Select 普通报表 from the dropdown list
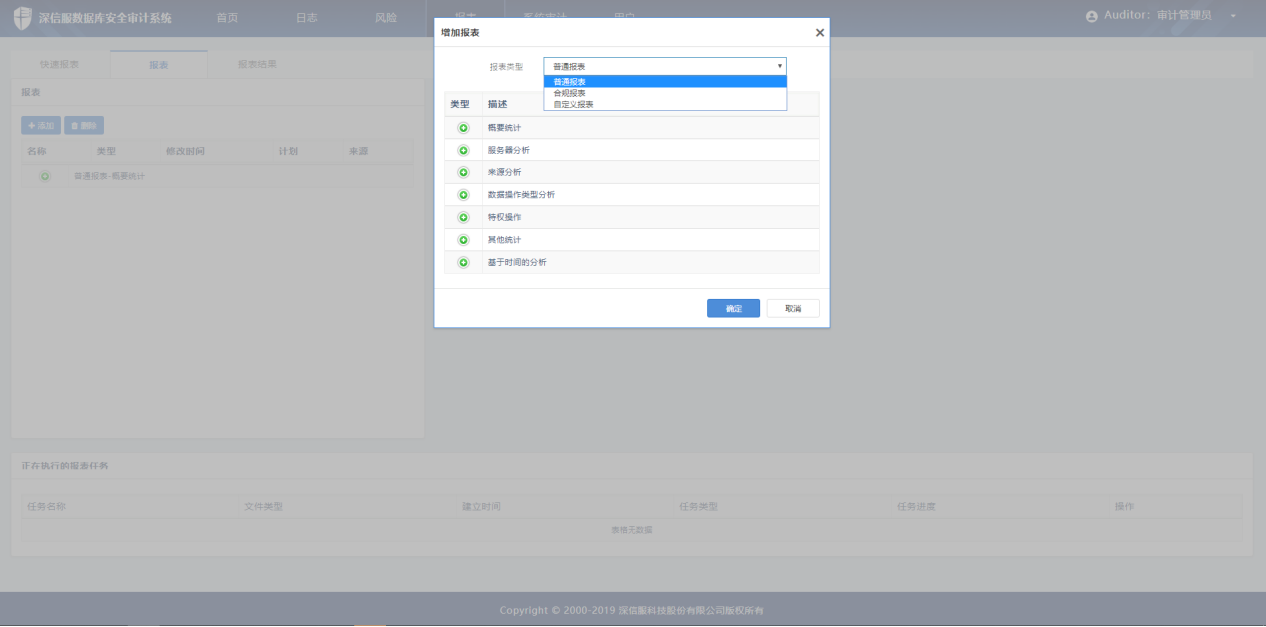1266x627 pixels. click(x=570, y=82)
